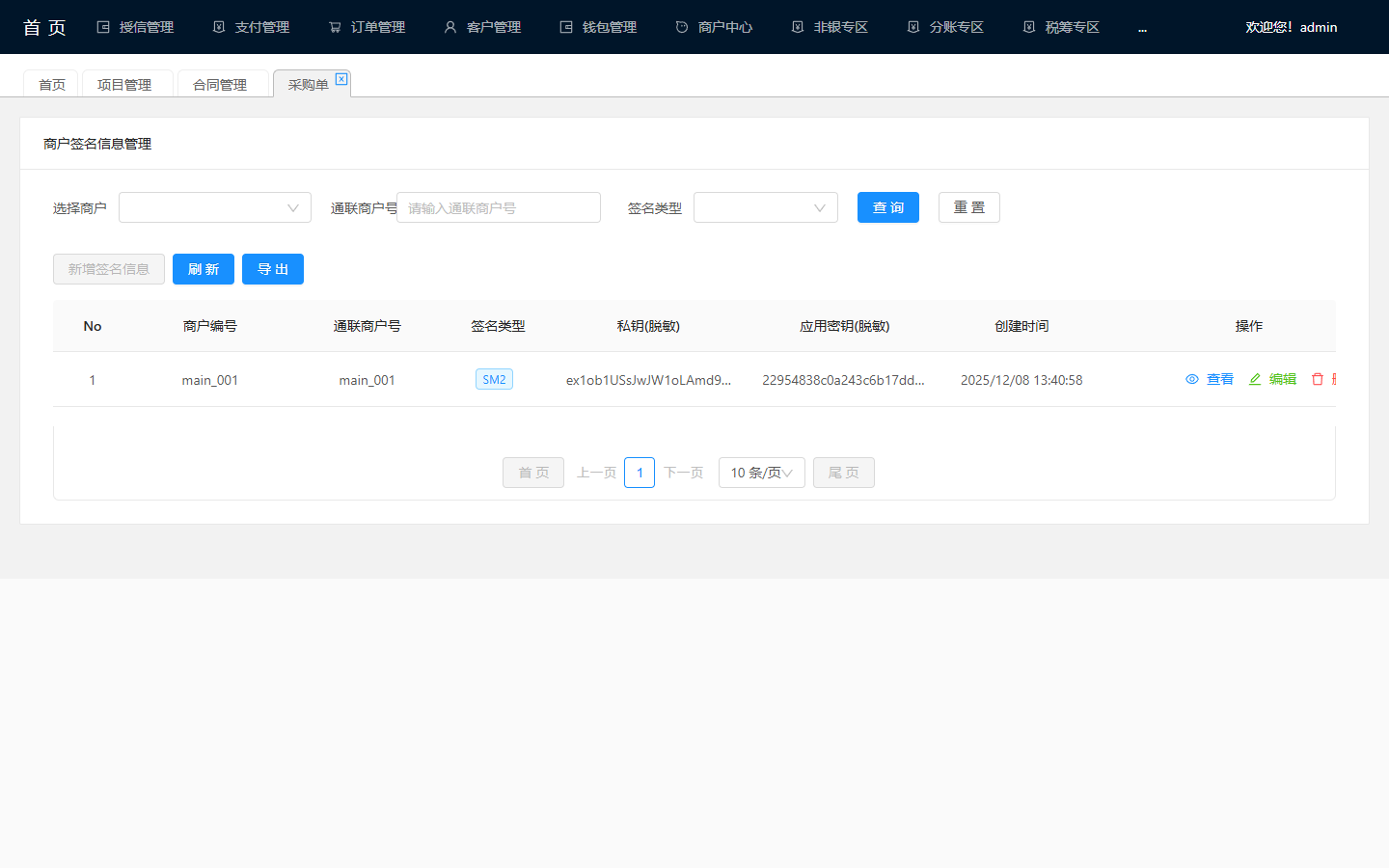Click the shopping cart icon for 订单管理
The height and width of the screenshot is (868, 1389).
(335, 27)
